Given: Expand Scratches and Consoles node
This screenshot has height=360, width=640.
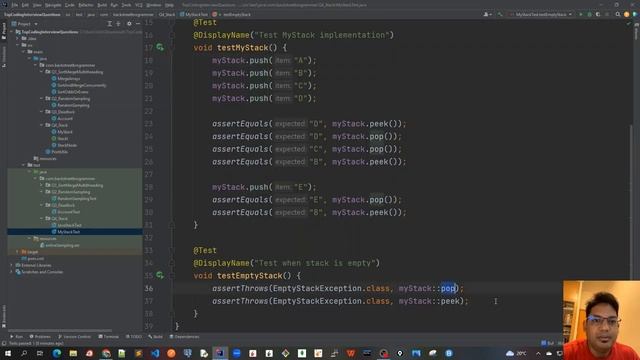Looking at the screenshot, I should coord(11,272).
